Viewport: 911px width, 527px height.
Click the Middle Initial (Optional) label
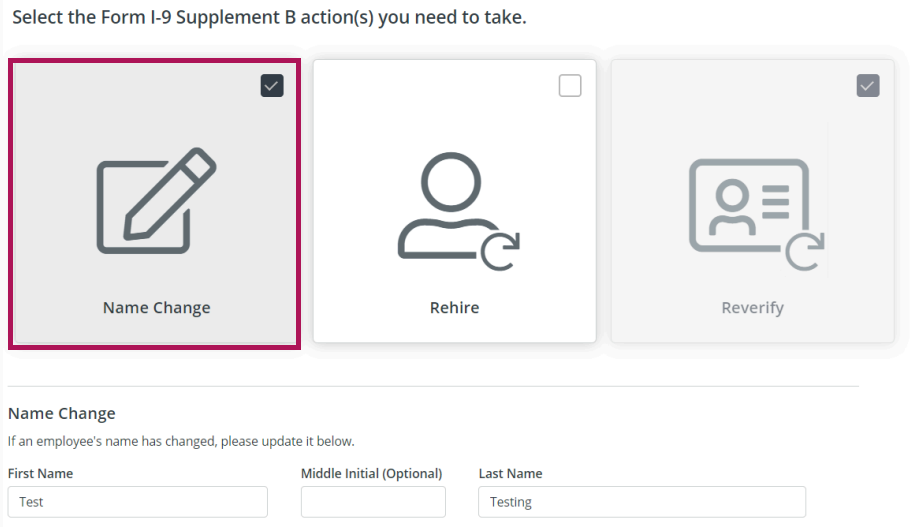pyautogui.click(x=371, y=474)
